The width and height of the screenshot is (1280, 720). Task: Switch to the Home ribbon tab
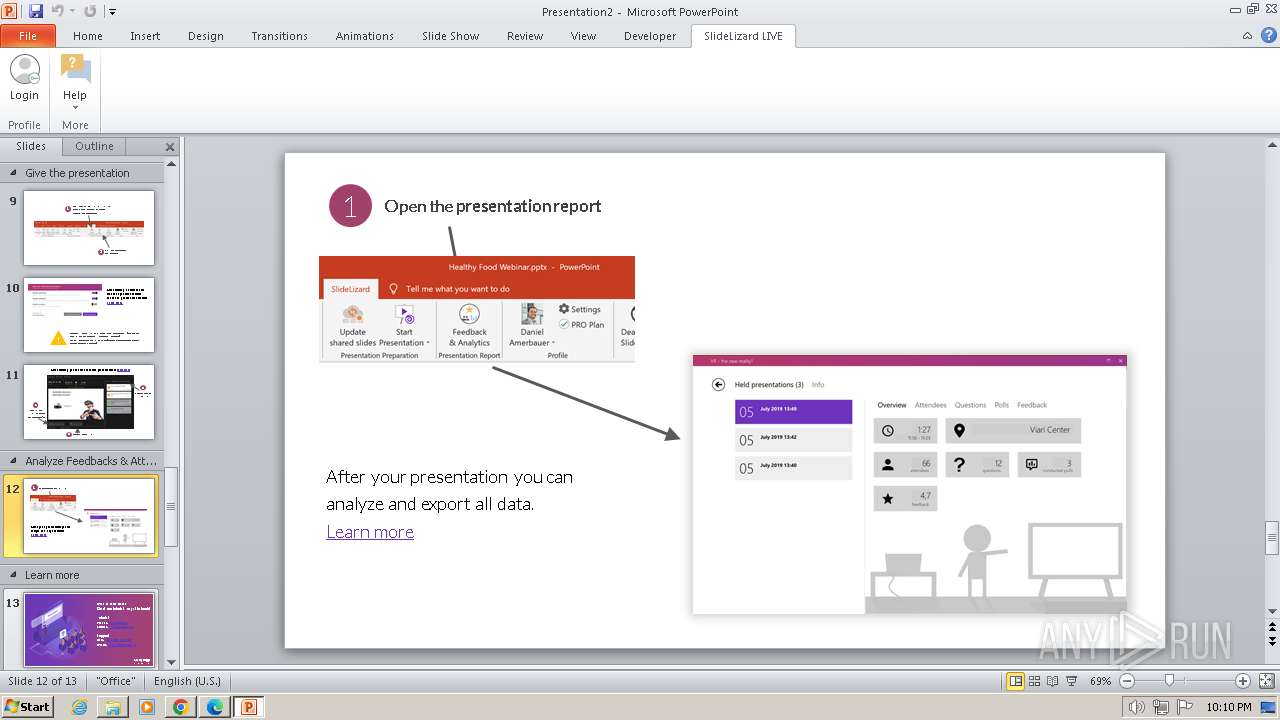click(88, 36)
